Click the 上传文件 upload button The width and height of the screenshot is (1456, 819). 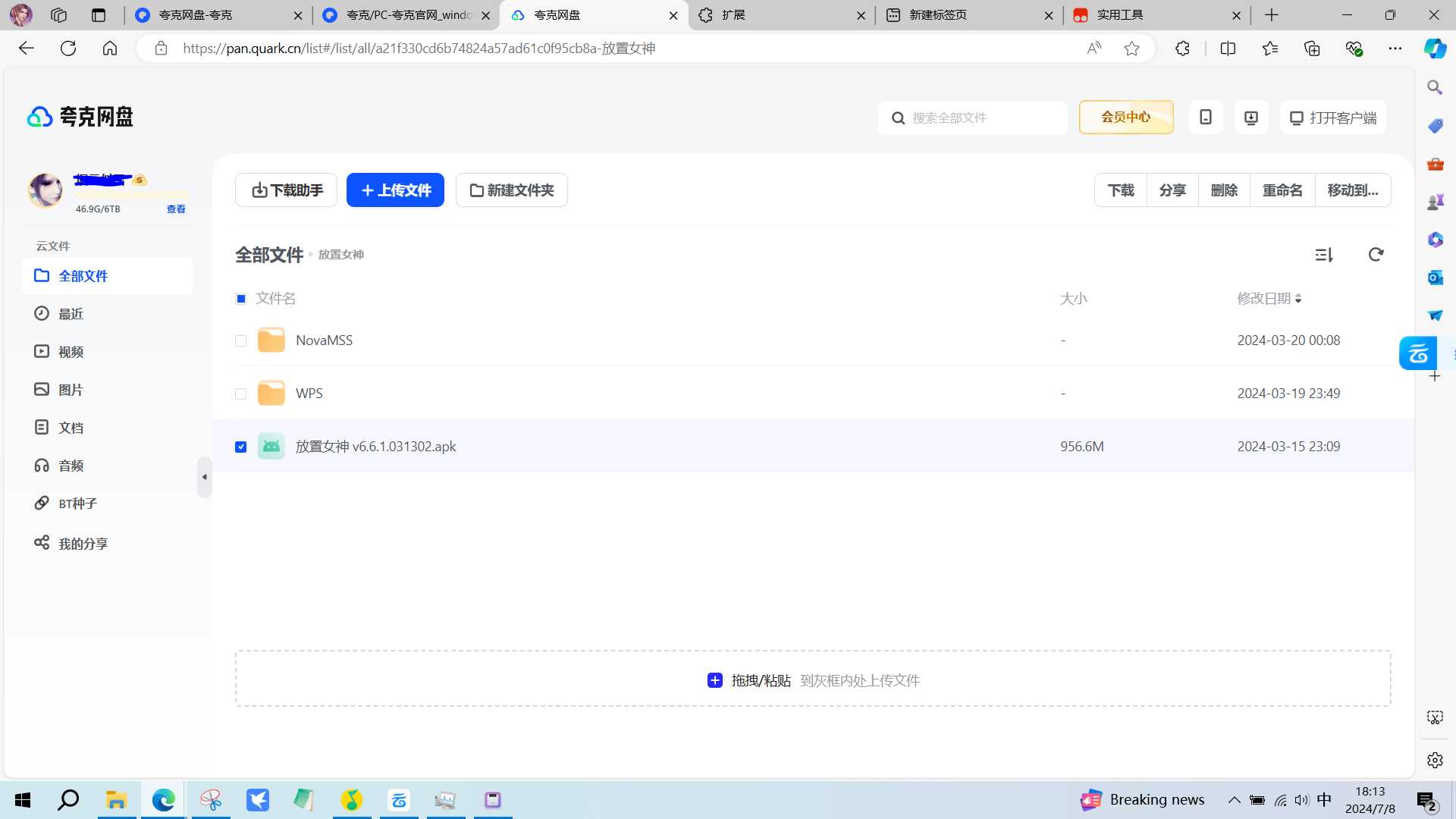(x=395, y=190)
